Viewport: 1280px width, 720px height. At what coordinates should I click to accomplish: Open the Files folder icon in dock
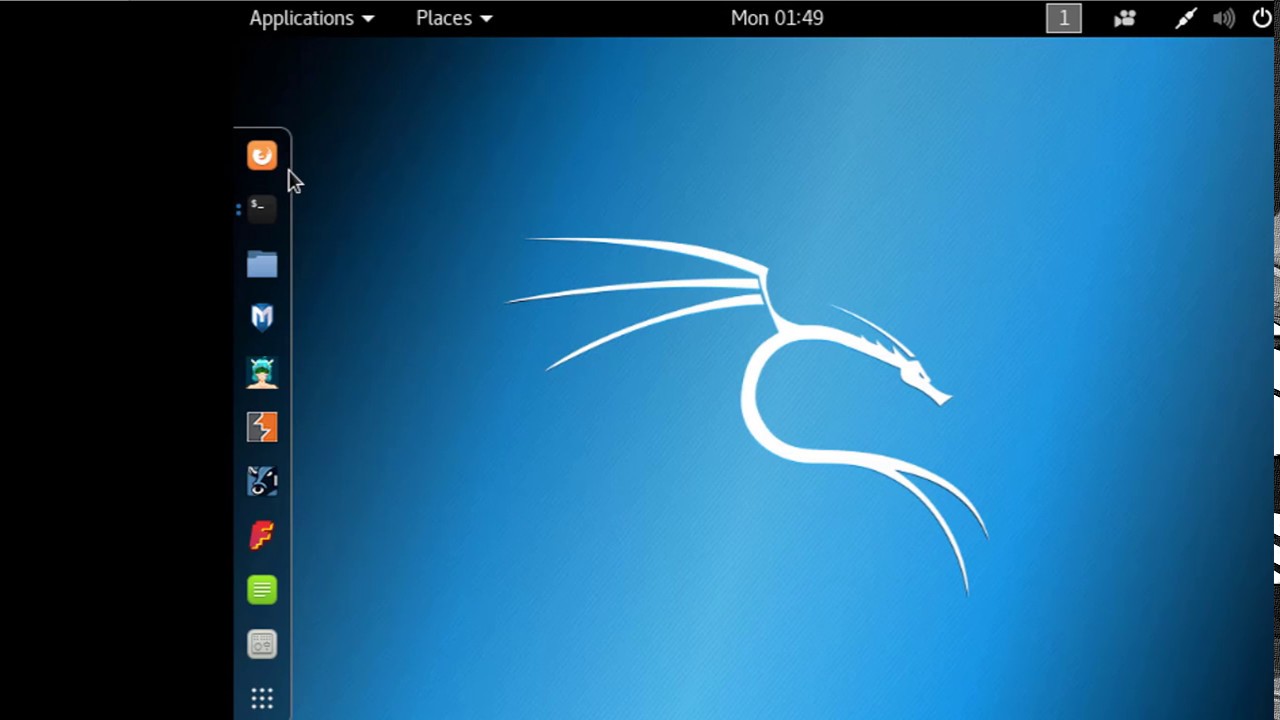[262, 264]
